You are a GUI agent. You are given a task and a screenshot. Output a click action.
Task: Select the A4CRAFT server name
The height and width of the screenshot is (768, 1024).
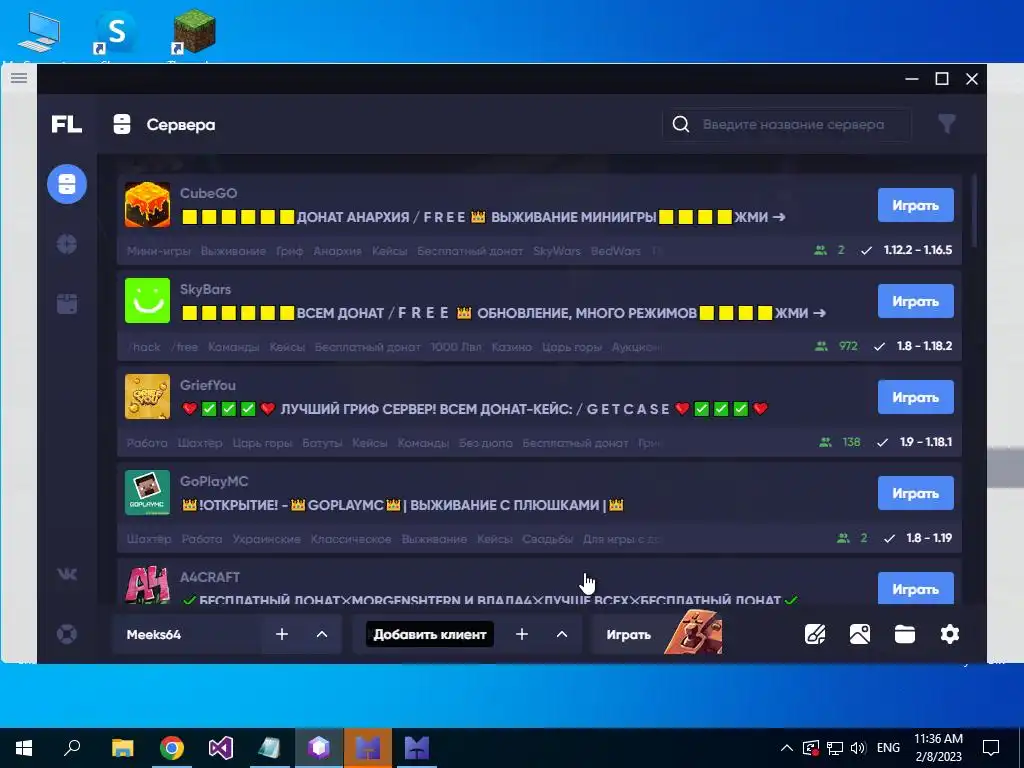pyautogui.click(x=210, y=577)
